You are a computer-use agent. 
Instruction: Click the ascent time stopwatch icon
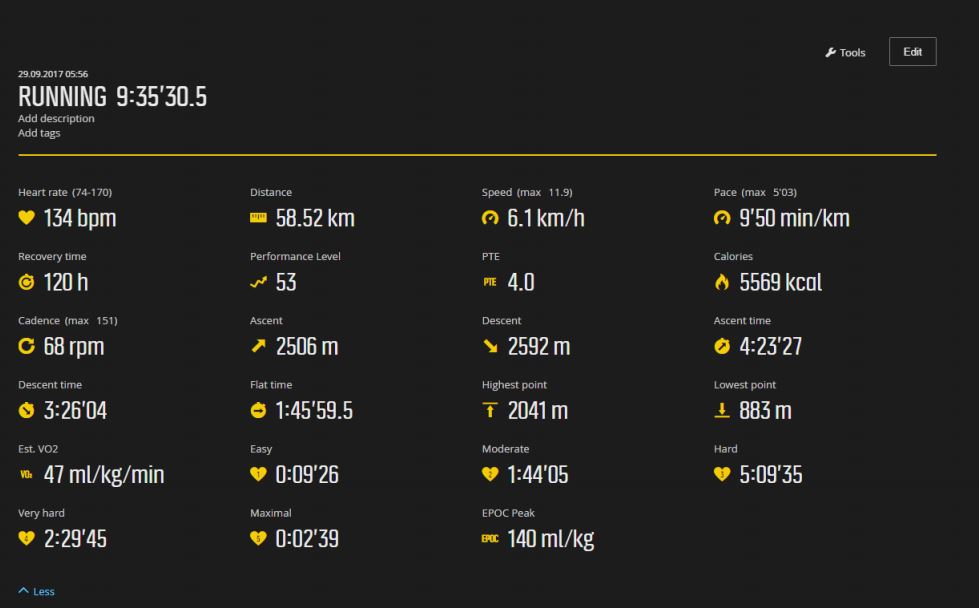pyautogui.click(x=722, y=346)
